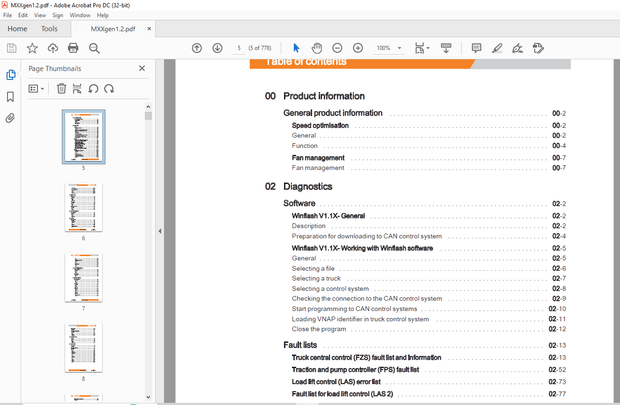Image resolution: width=620 pixels, height=405 pixels.
Task: Rotate page clockwise in thumbnails panel
Action: tap(109, 89)
